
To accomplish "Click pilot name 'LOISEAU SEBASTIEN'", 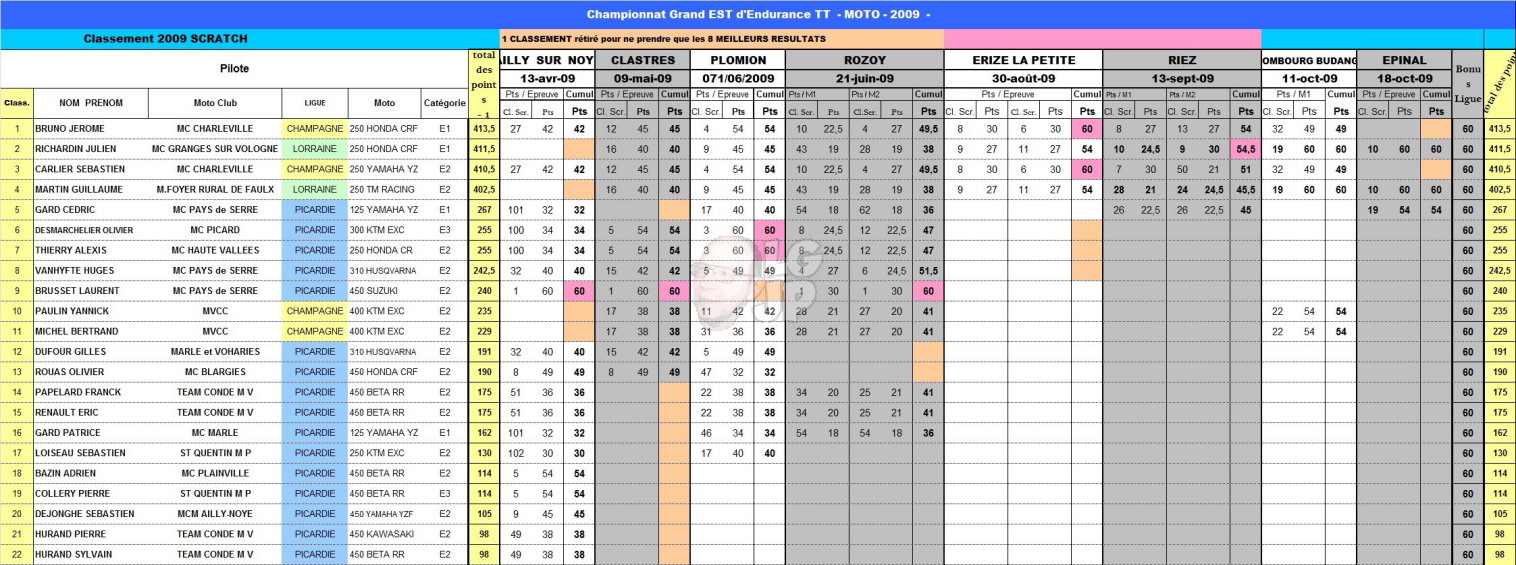I will 80,453.
